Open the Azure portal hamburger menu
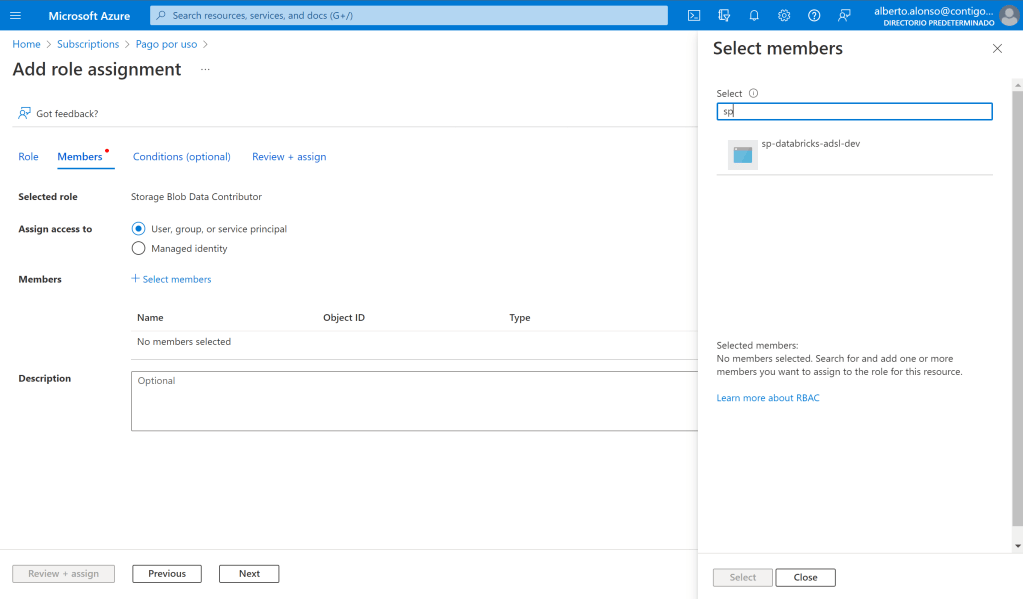The width and height of the screenshot is (1023, 599). 15,15
